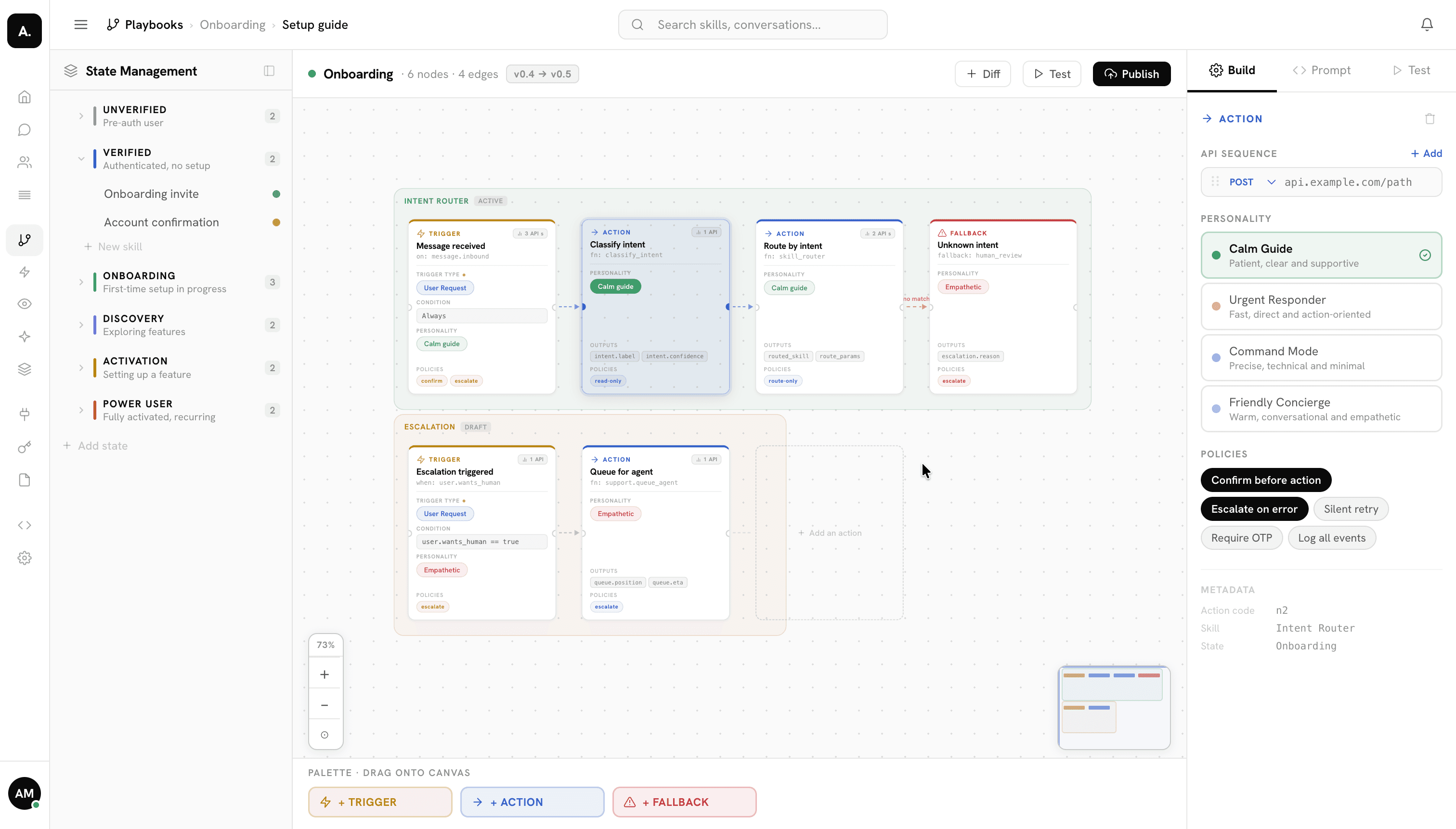Zoom out on canvas with minus
Image resolution: width=1456 pixels, height=829 pixels.
pos(325,705)
